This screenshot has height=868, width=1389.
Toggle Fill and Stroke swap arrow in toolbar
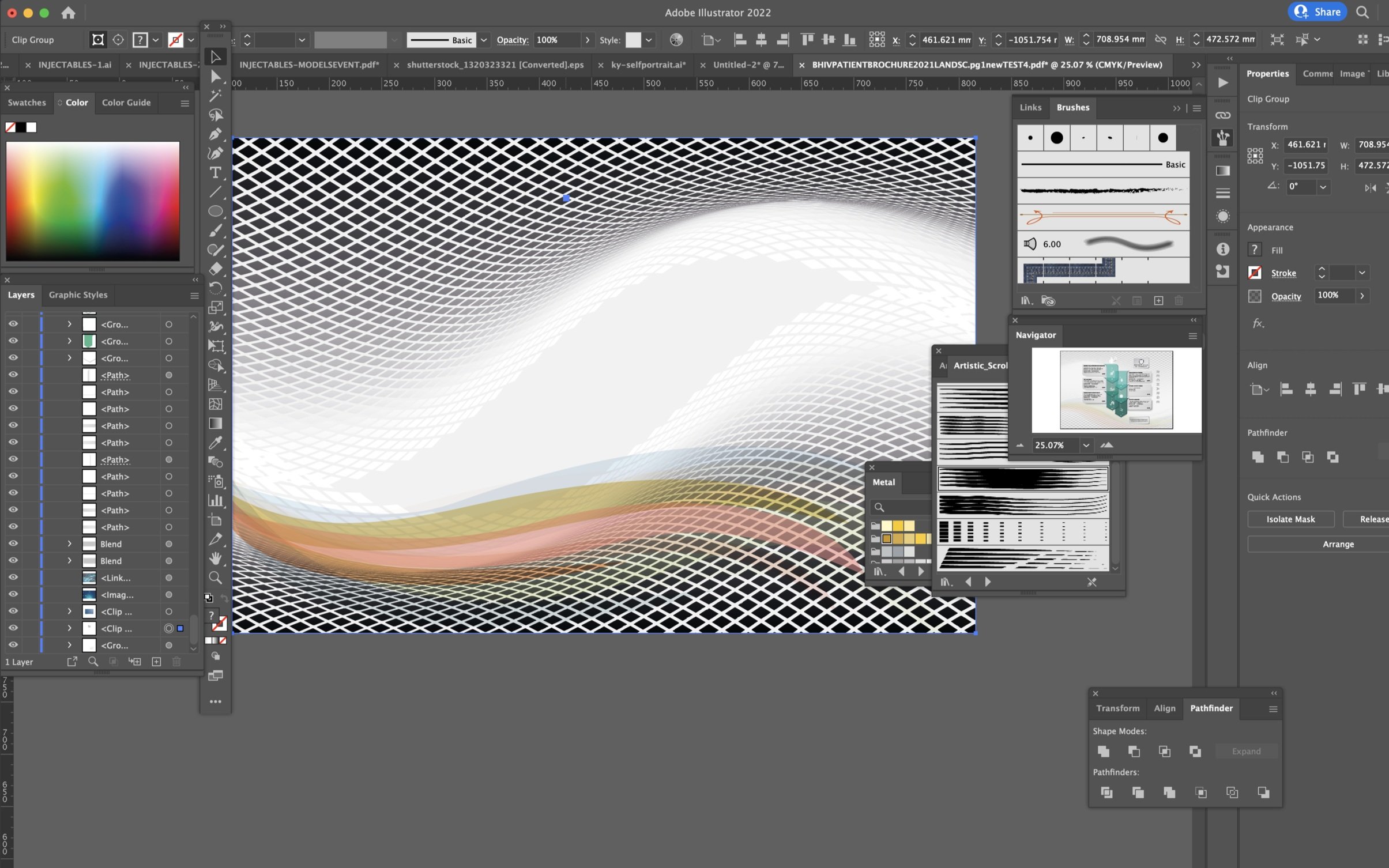(224, 598)
